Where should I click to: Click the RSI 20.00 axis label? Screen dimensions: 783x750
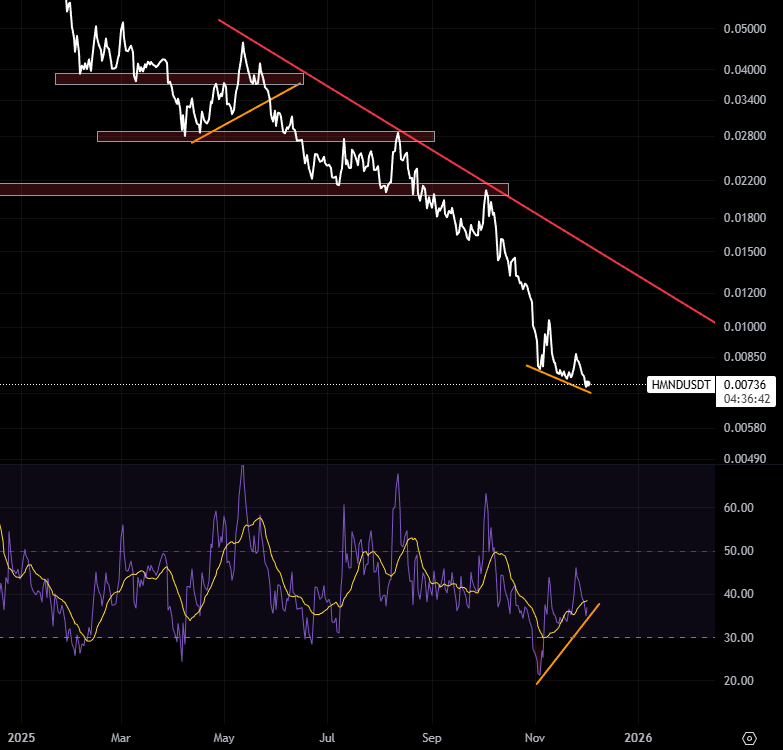click(x=739, y=680)
